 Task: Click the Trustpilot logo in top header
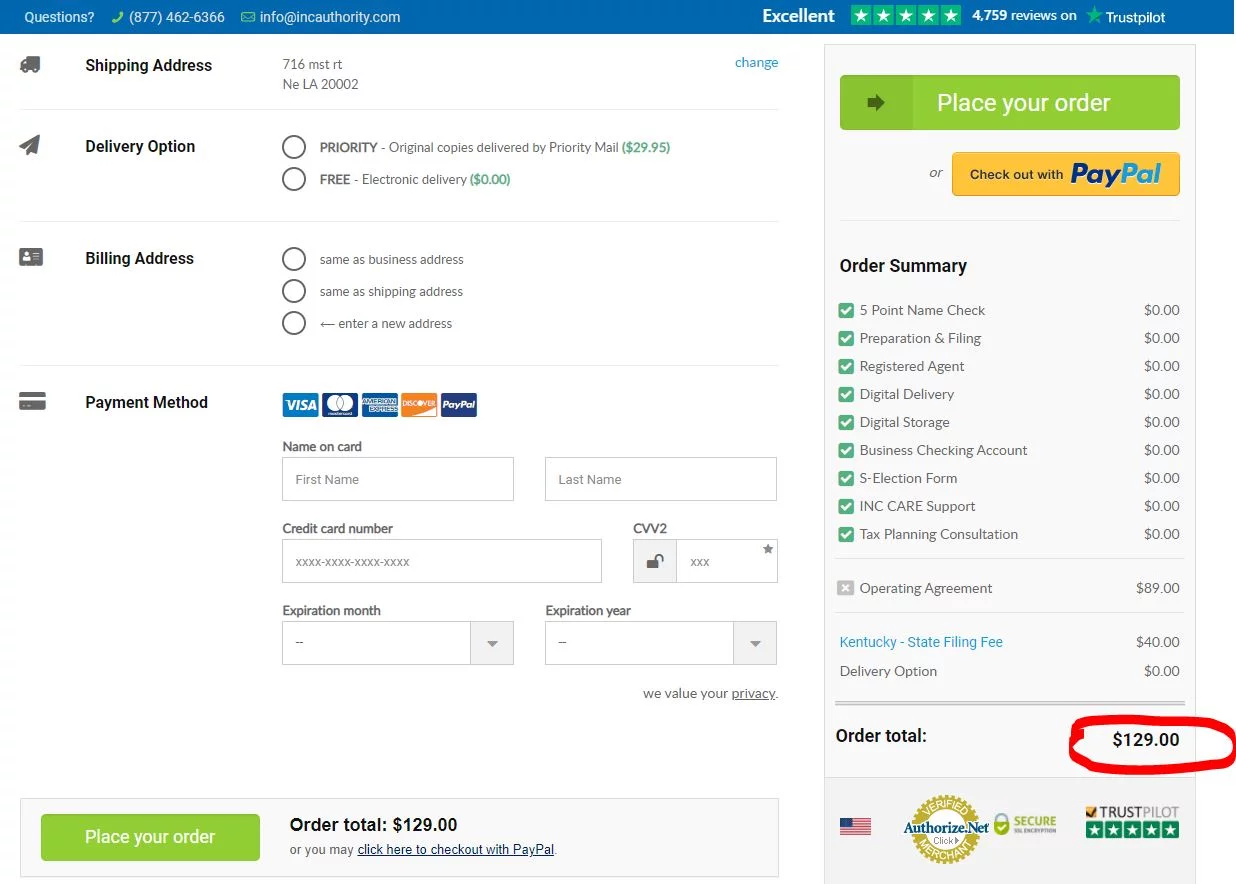click(x=1126, y=16)
